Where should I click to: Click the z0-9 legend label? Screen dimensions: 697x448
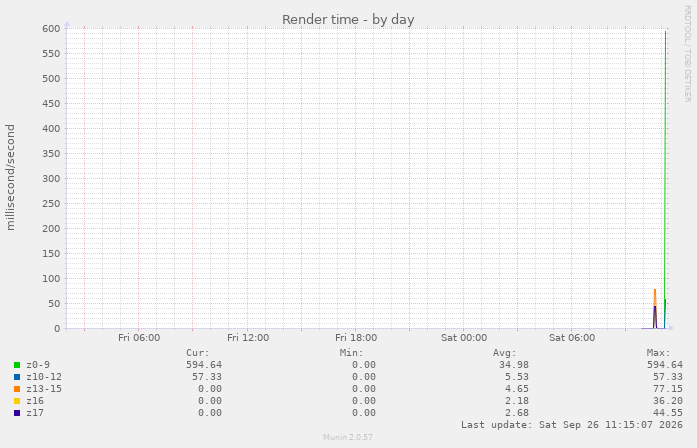[x=38, y=365]
